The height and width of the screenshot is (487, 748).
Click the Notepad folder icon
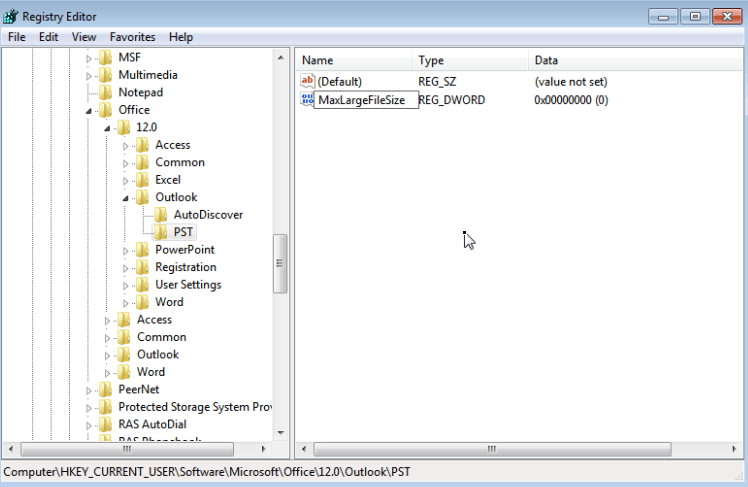(105, 93)
